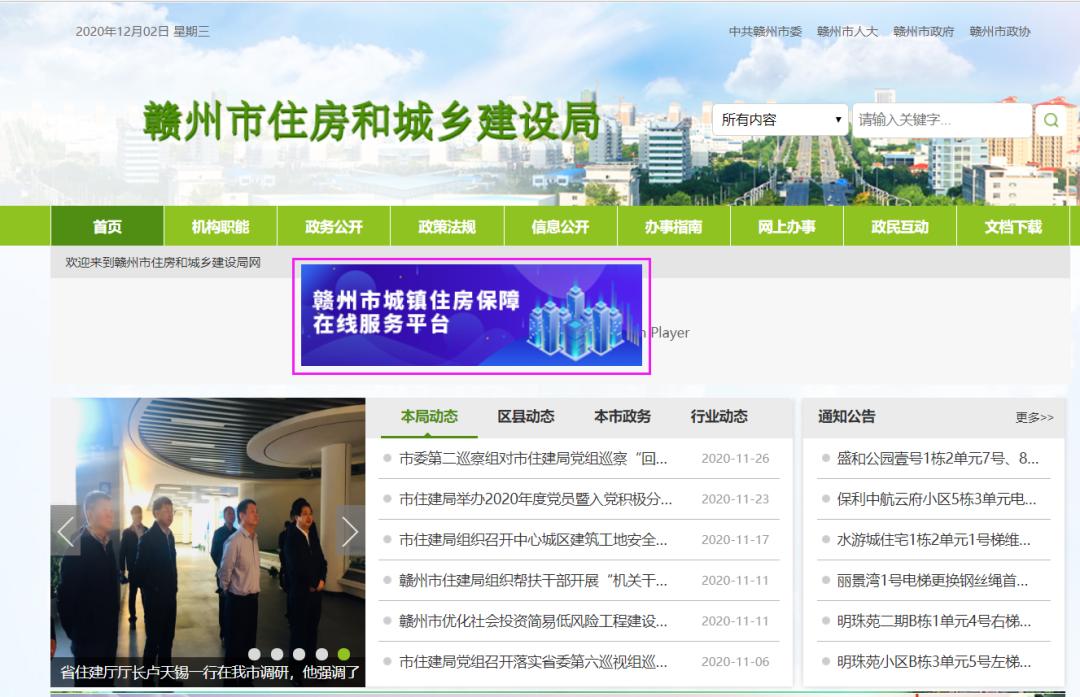Switch to the 行业动态 news tab

click(719, 417)
